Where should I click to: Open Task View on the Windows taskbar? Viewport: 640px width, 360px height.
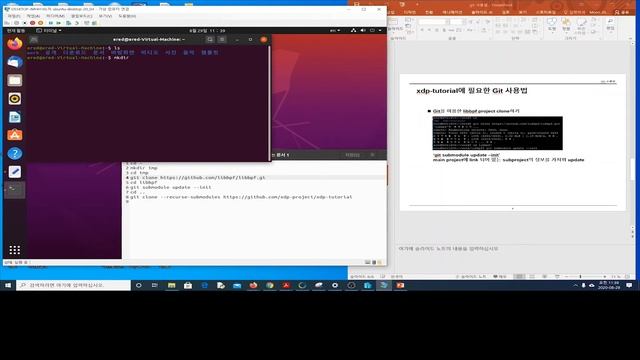coord(155,285)
